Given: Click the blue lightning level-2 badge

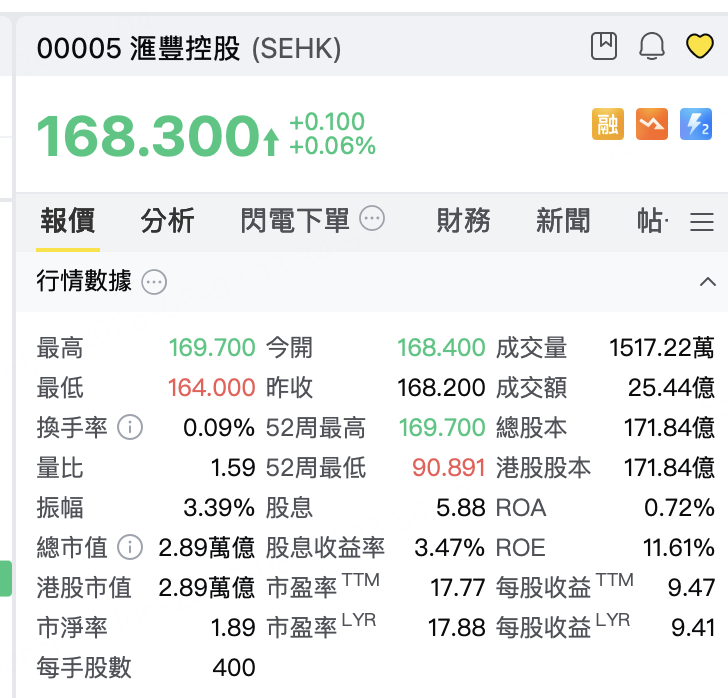Looking at the screenshot, I should click(x=696, y=124).
